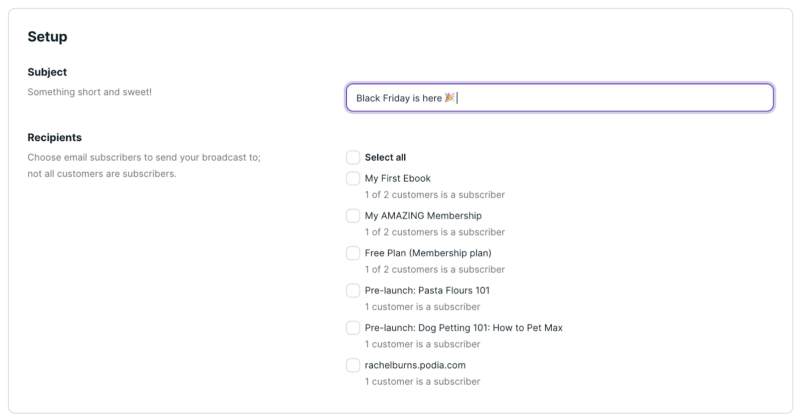
Task: Click the "Subject" field label
Action: [47, 72]
